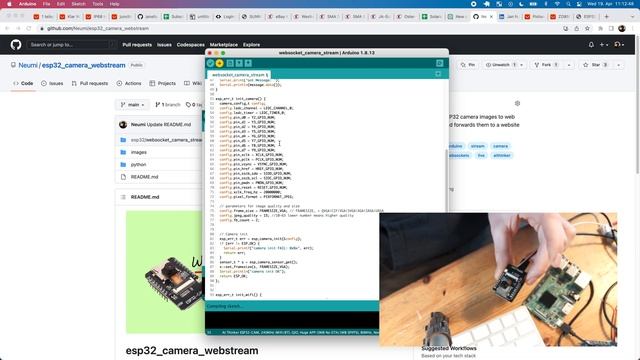The height and width of the screenshot is (360, 640).
Task: Click the camera topic tag
Action: (500, 146)
